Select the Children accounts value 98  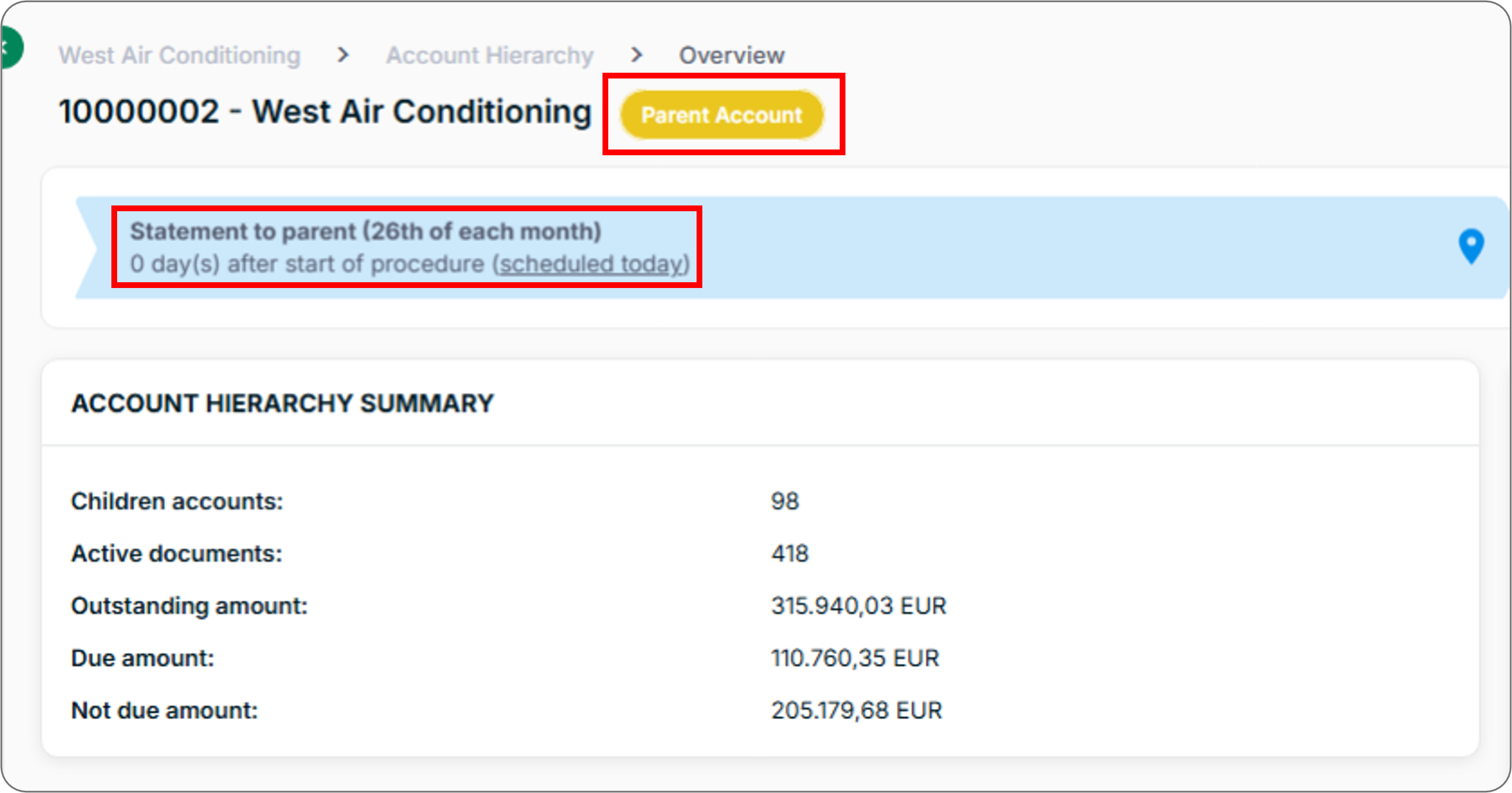click(785, 502)
